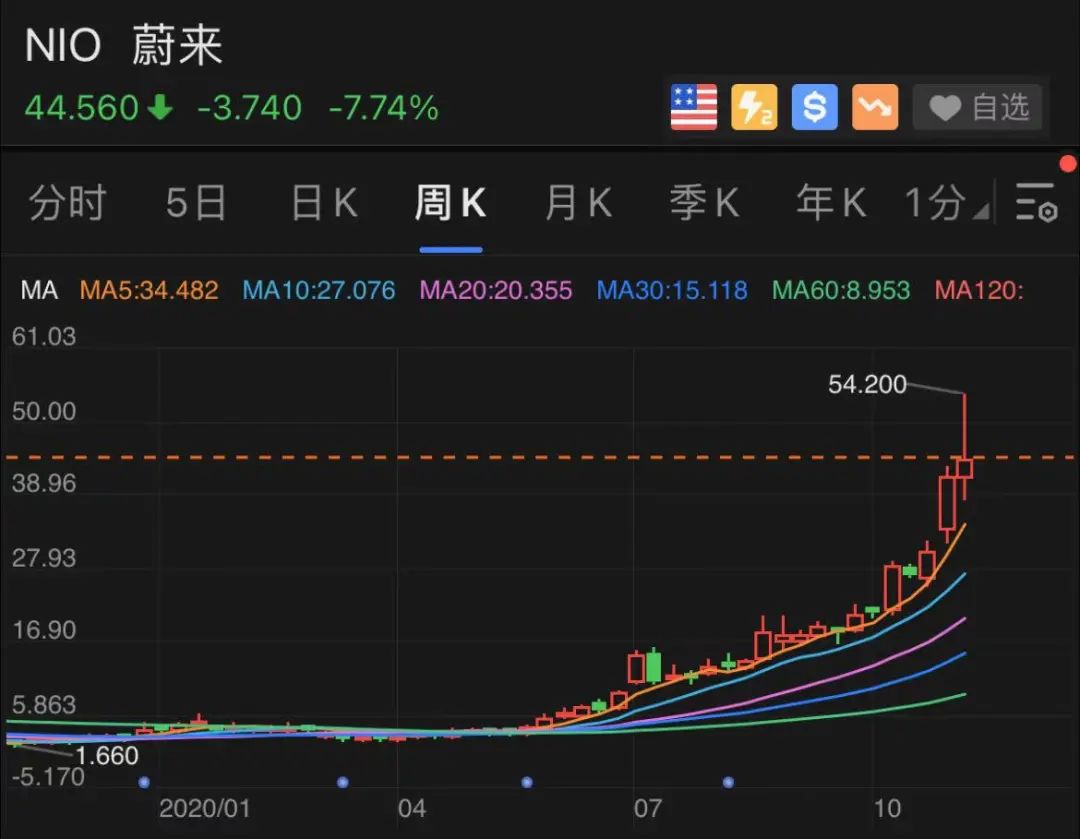Tap the orange downtrend chart icon
This screenshot has width=1080, height=839.
[875, 107]
